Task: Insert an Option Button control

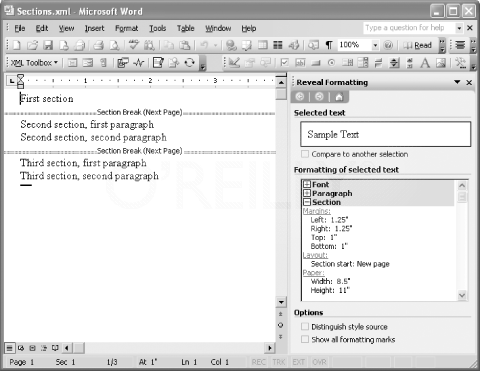Action: tap(331, 63)
